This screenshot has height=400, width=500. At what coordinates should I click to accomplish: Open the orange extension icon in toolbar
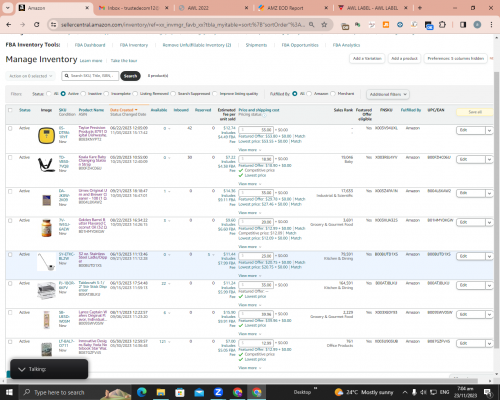[386, 25]
